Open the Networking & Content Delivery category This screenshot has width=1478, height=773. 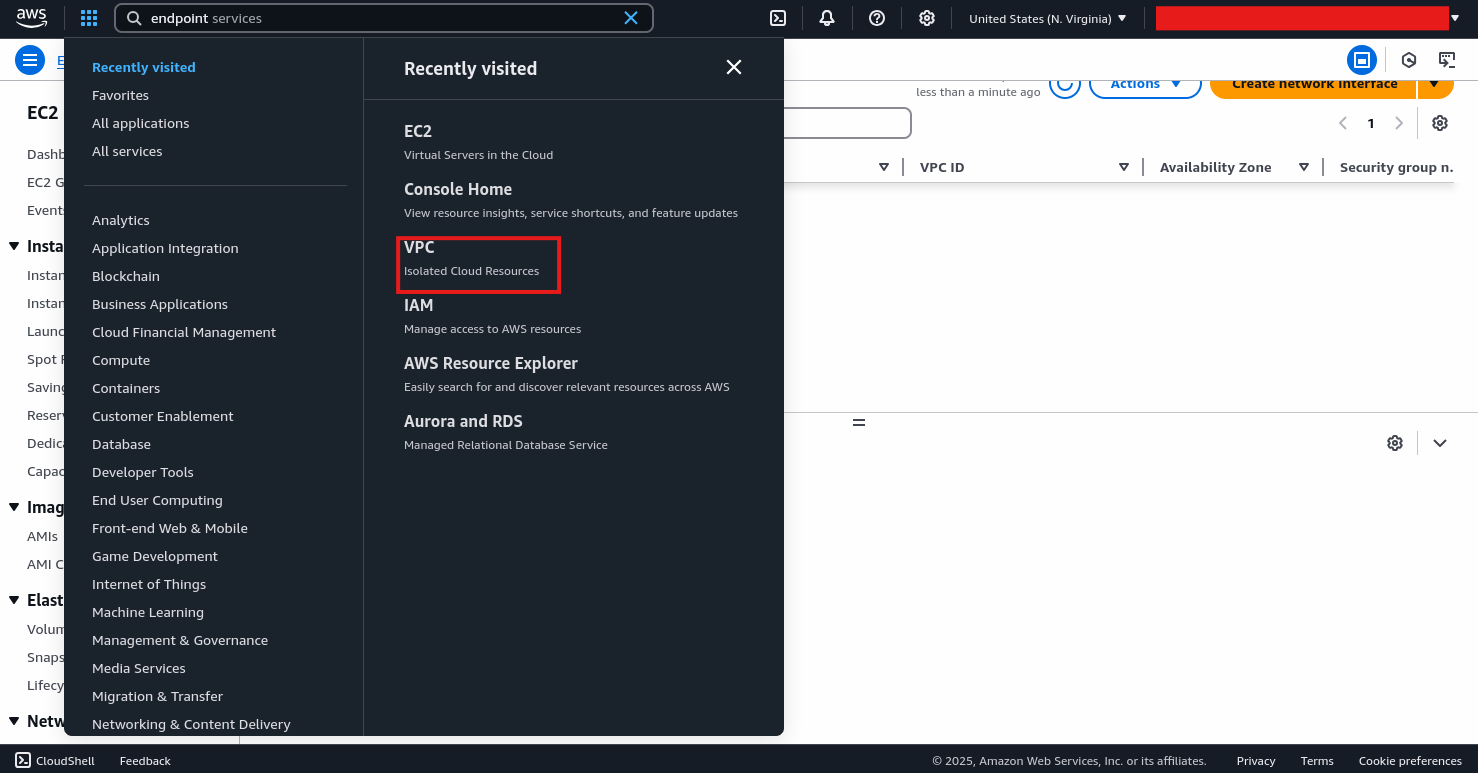click(191, 723)
